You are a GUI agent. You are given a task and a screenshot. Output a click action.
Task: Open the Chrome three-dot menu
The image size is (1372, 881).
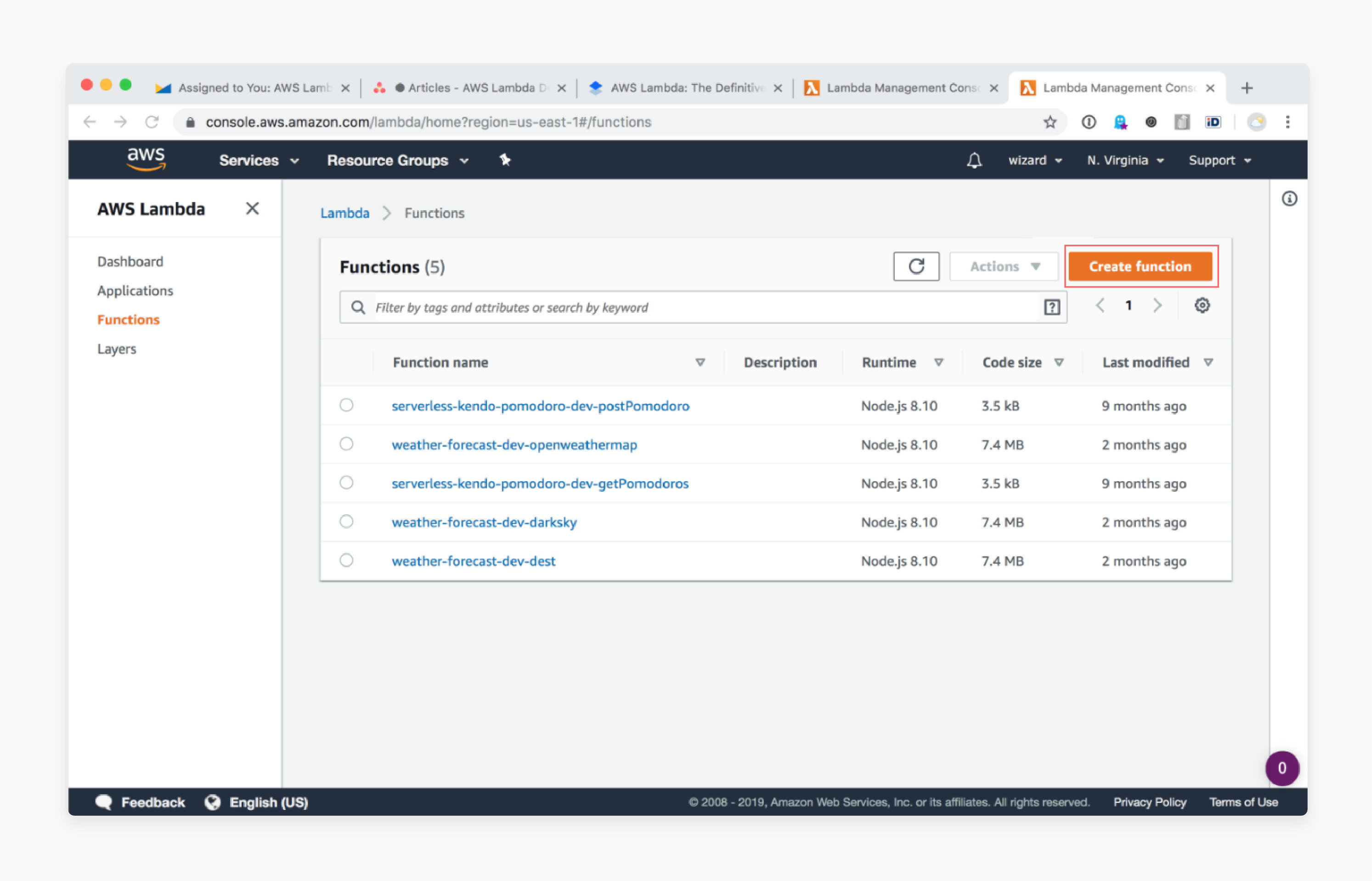[x=1288, y=122]
